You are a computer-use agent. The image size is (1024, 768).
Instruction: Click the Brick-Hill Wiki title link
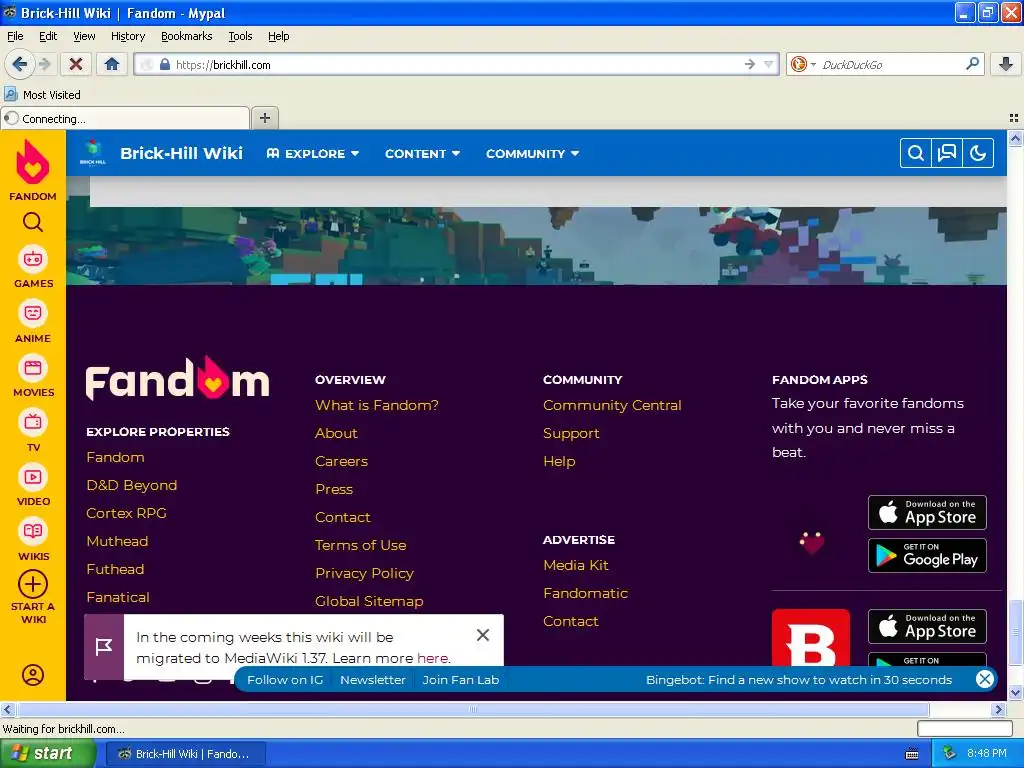coord(182,153)
